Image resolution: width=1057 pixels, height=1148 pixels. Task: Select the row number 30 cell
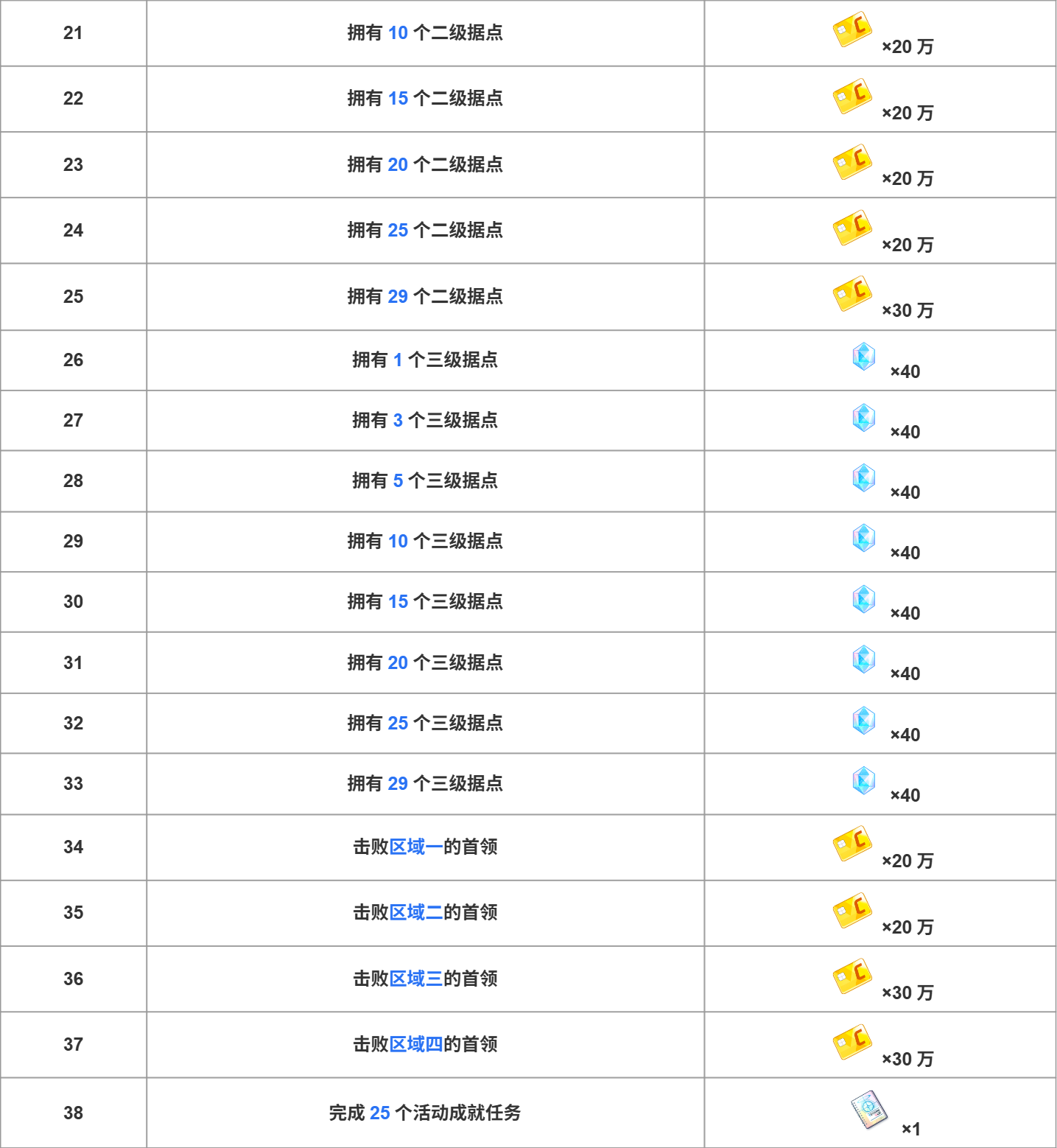tap(73, 602)
